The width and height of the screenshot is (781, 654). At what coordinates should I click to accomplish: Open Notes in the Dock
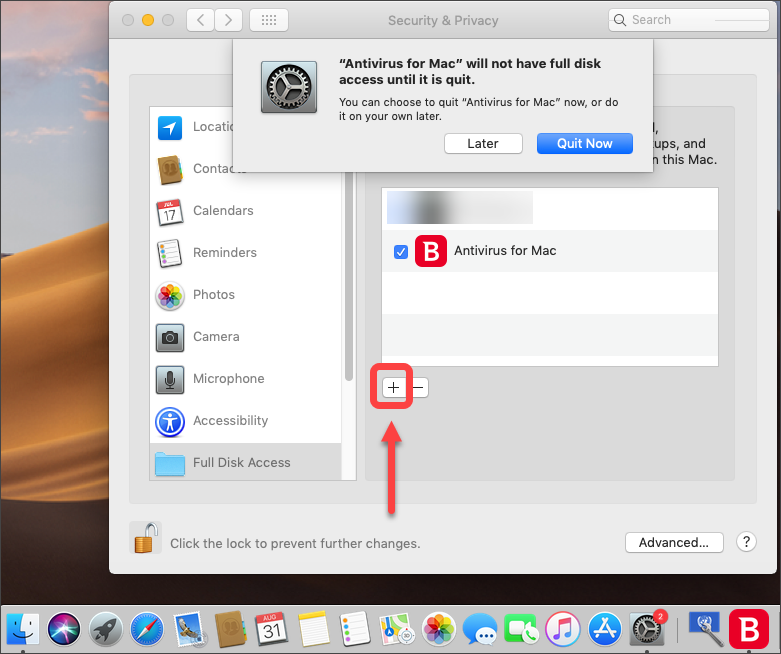tap(313, 629)
